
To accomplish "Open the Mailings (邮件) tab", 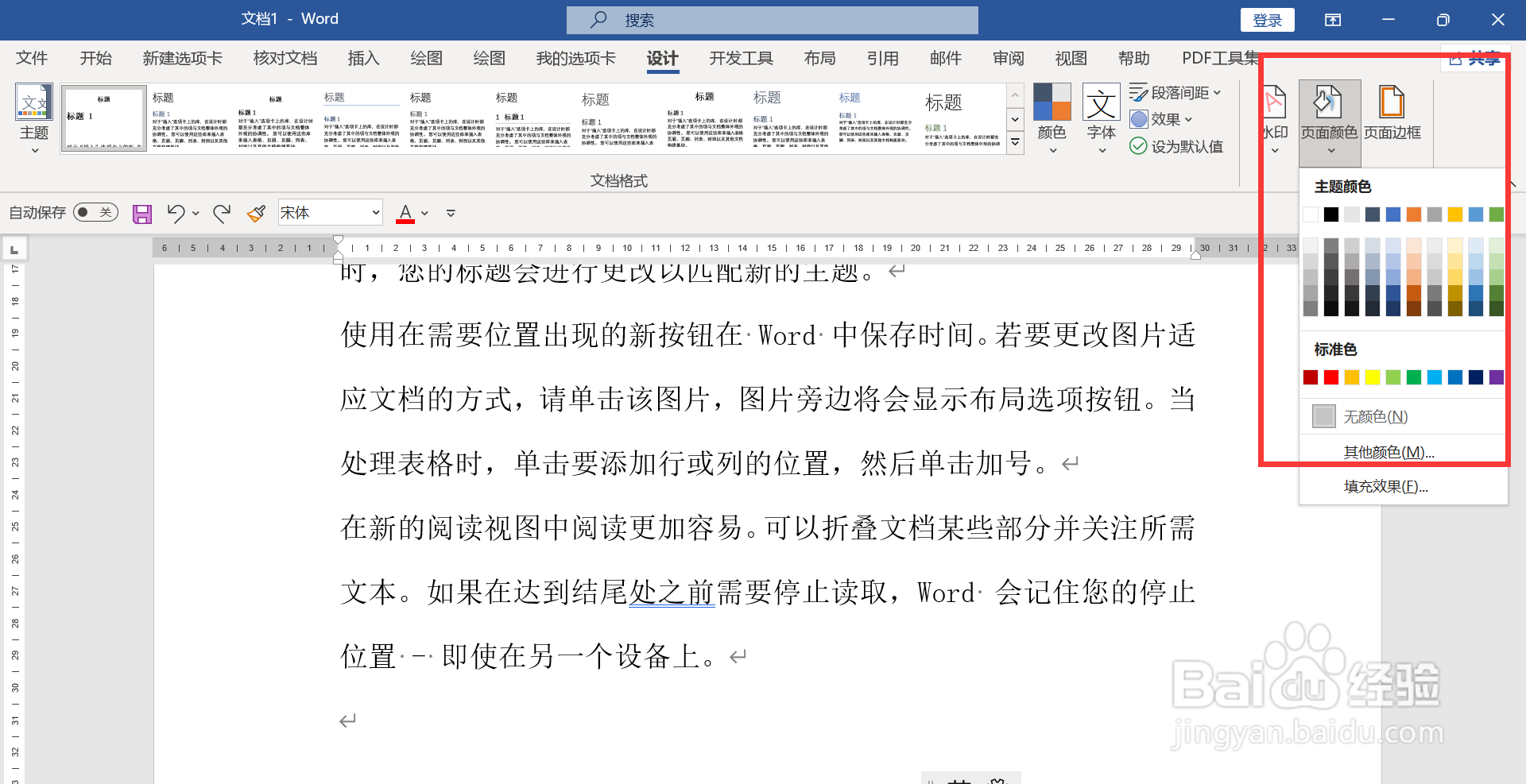I will click(x=945, y=58).
